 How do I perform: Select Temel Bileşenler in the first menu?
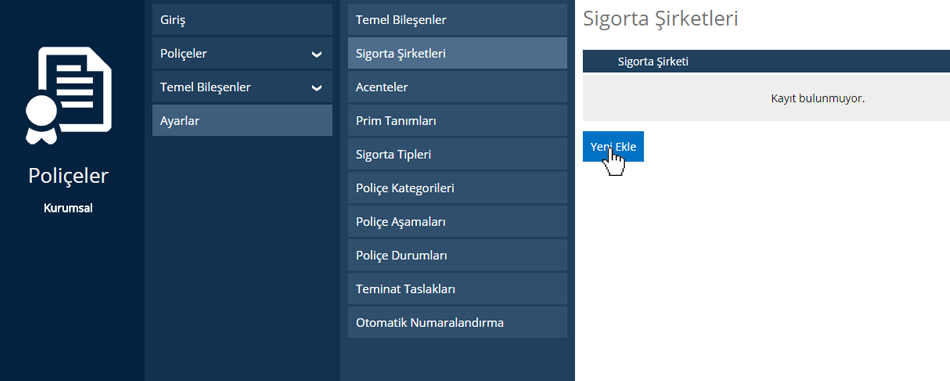point(242,87)
